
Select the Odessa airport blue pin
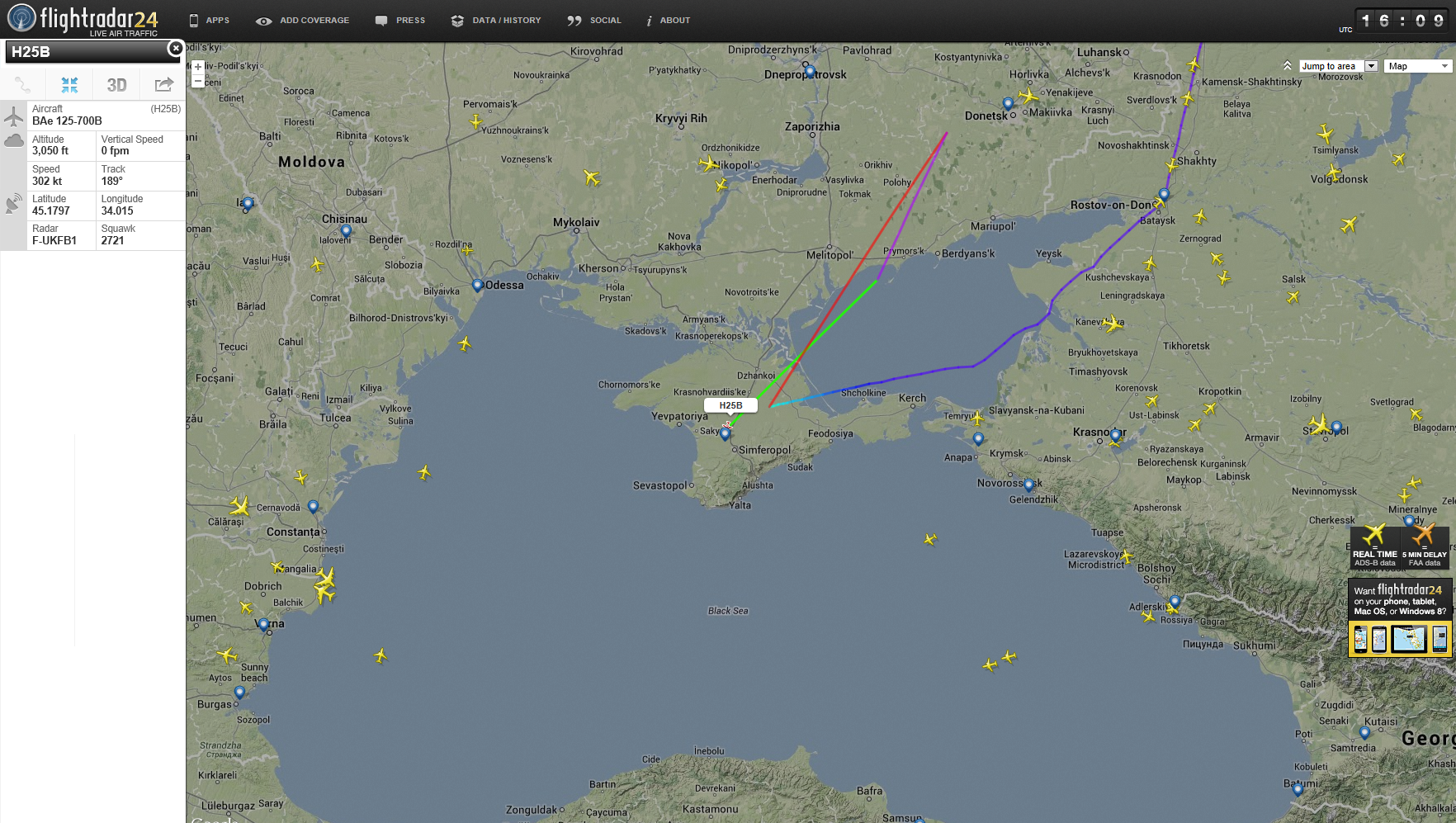[477, 286]
